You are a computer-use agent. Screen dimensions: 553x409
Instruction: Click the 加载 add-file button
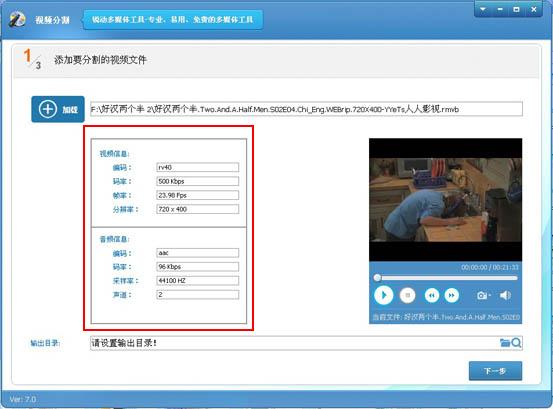(x=58, y=109)
